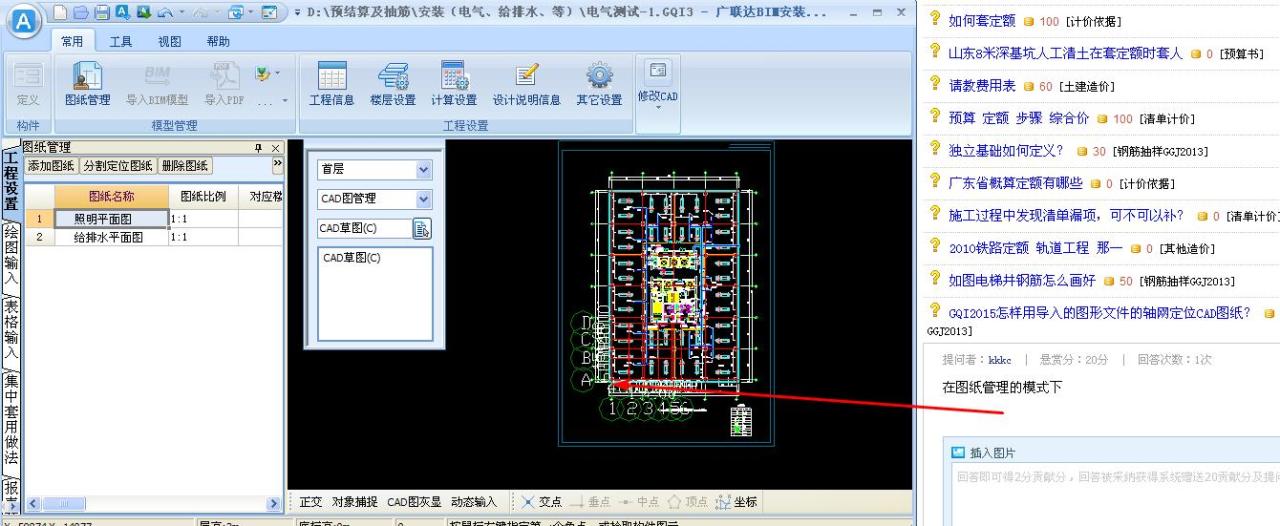This screenshot has height=526, width=1280.
Task: Switch to the 视图 ribbon tab
Action: [170, 41]
